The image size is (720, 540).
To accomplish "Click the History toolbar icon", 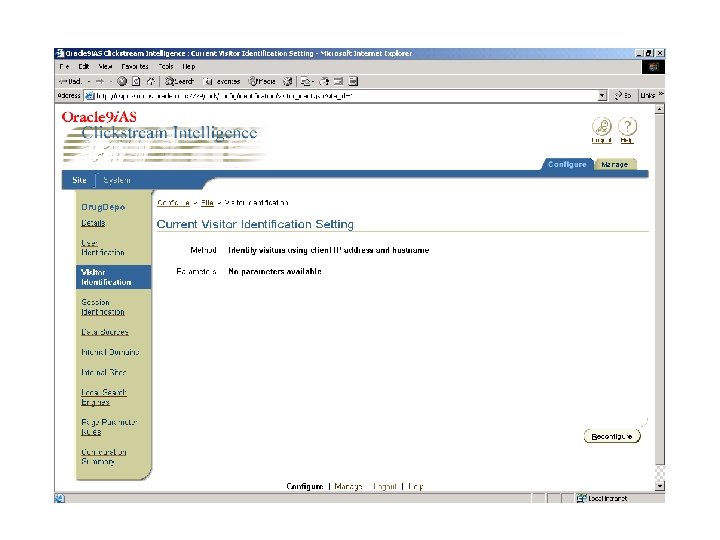I will point(287,82).
